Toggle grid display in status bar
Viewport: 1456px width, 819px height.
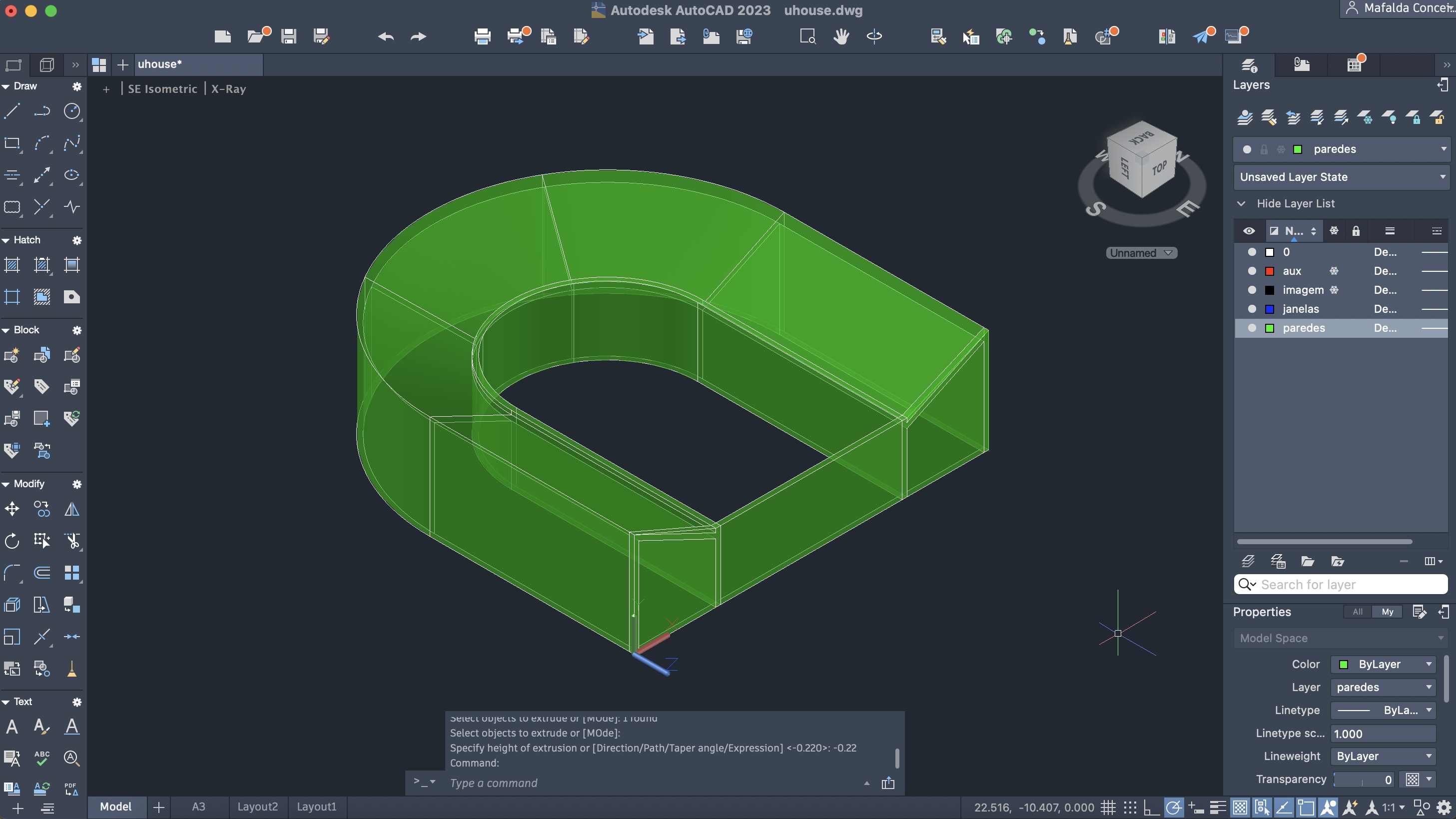1108,807
